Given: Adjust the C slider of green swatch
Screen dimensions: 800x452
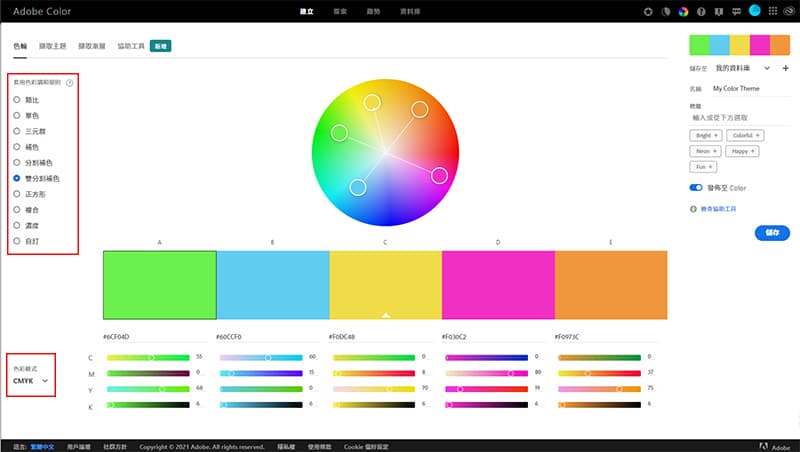Looking at the screenshot, I should click(x=148, y=358).
